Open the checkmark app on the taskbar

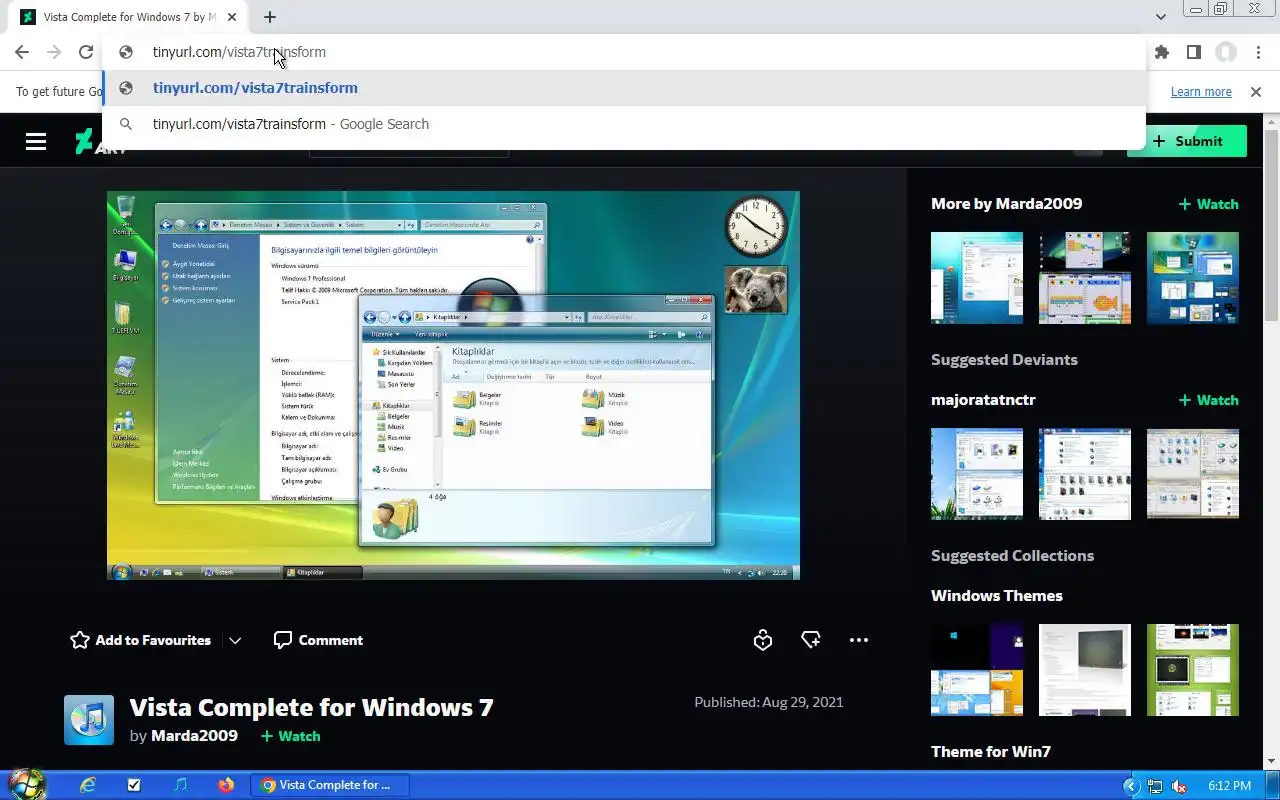click(x=134, y=785)
